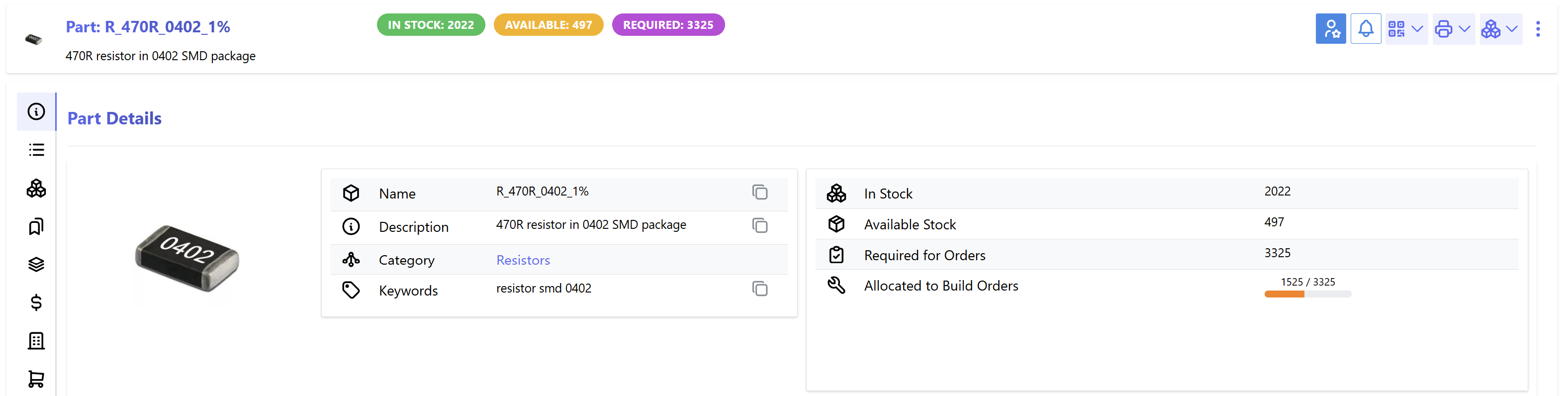
Task: Toggle part notifications bell icon
Action: click(1365, 29)
